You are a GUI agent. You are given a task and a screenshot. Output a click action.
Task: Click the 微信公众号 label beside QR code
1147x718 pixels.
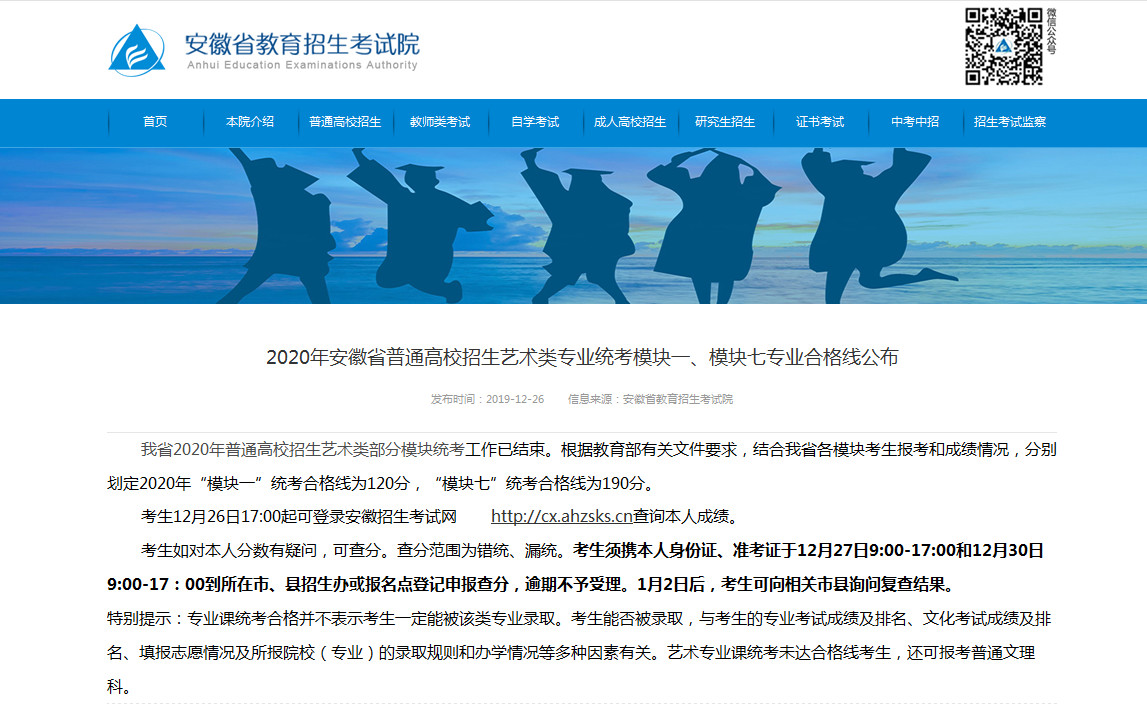[1051, 31]
